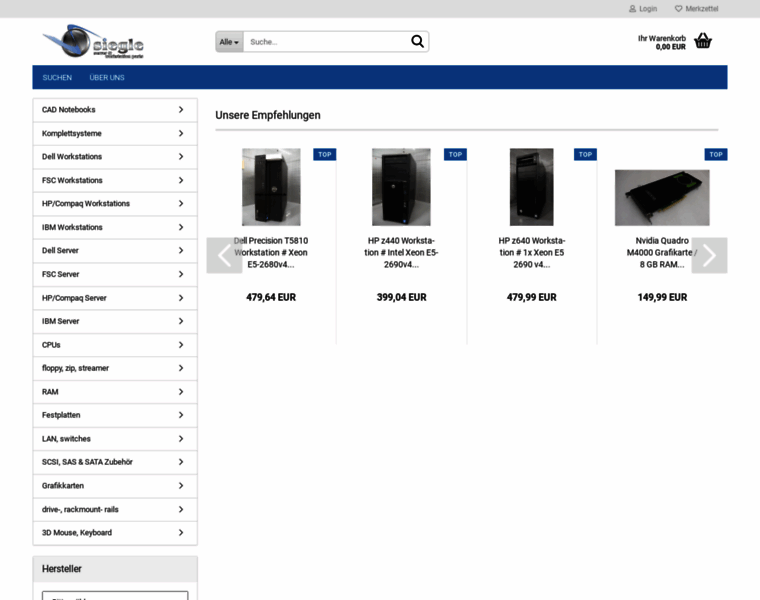This screenshot has height=600, width=760.
Task: Expand Dell Workstations chevron
Action: click(181, 157)
